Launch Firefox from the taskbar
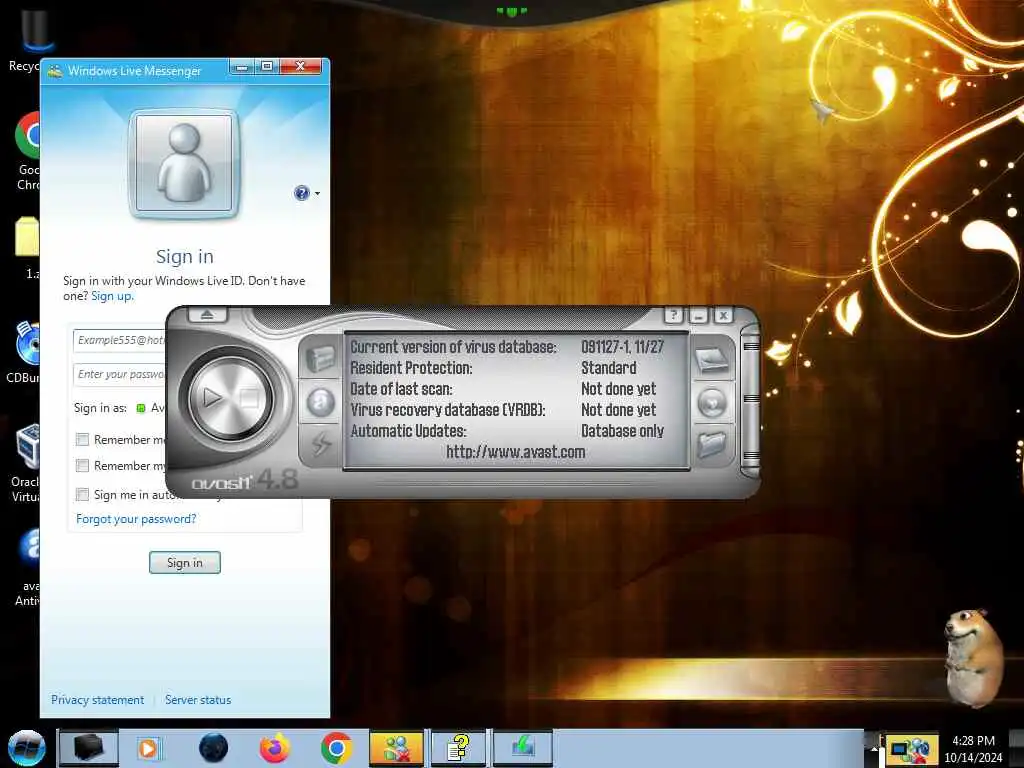The width and height of the screenshot is (1024, 768). [x=275, y=748]
